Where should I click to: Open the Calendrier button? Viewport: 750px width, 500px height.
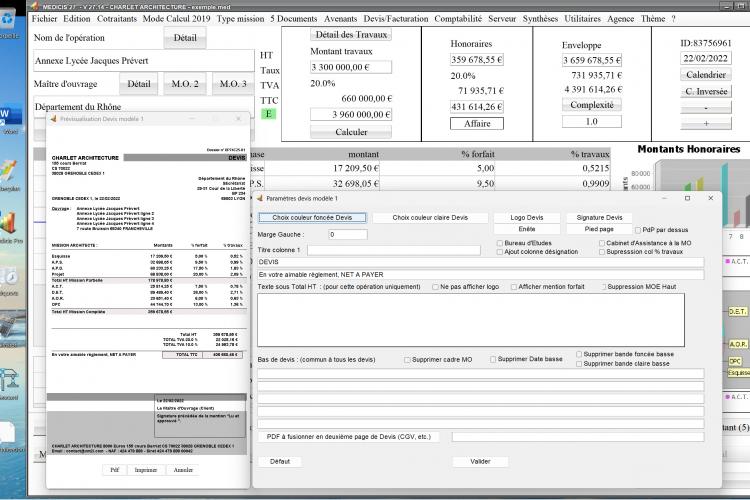tap(706, 75)
